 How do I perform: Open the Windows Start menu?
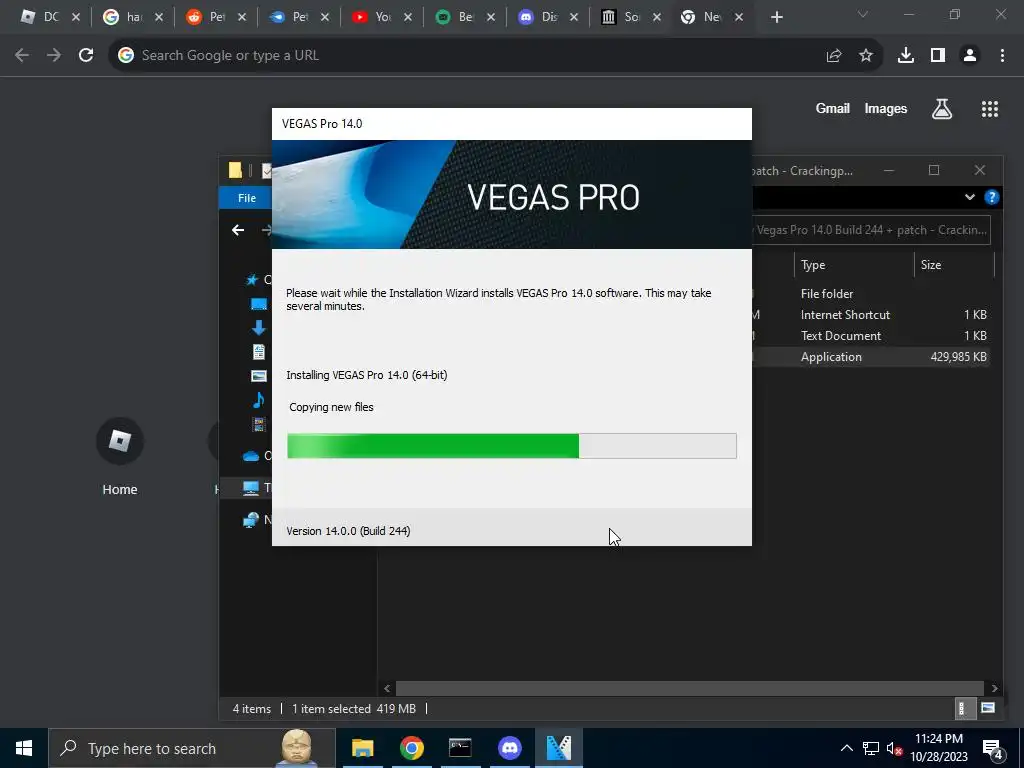24,748
